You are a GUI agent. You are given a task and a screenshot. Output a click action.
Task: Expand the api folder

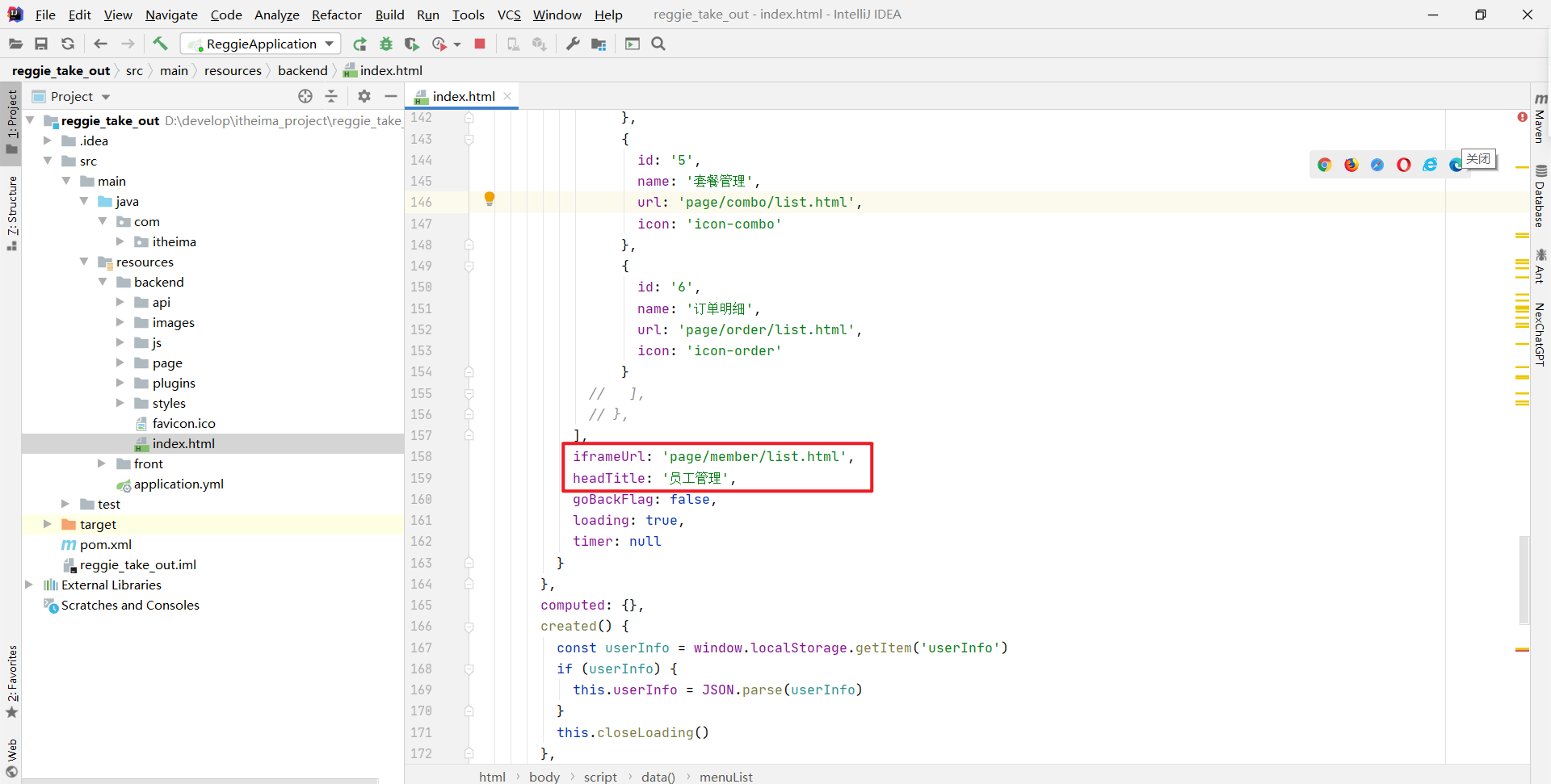120,302
